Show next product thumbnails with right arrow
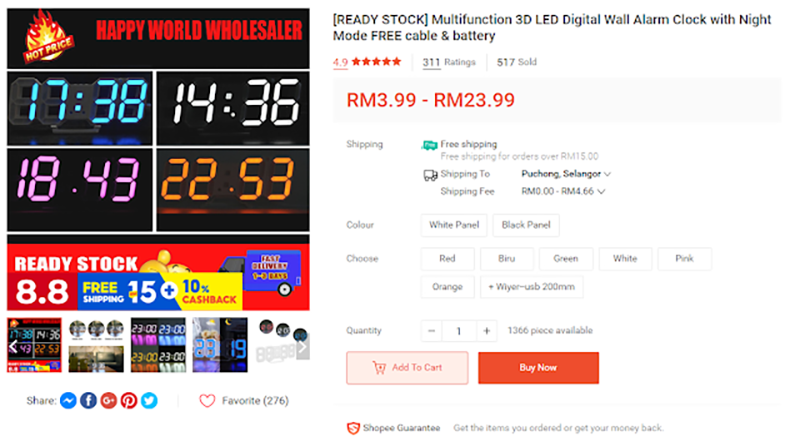The height and width of the screenshot is (446, 800). click(303, 346)
